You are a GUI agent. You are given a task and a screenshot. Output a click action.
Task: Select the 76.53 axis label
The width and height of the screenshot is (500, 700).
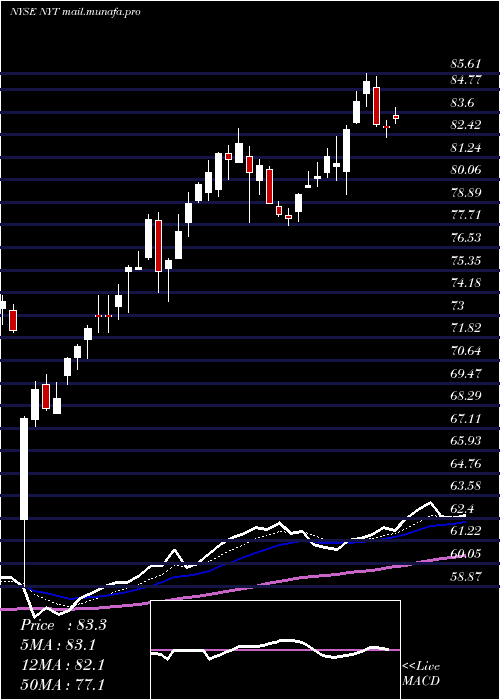(466, 238)
